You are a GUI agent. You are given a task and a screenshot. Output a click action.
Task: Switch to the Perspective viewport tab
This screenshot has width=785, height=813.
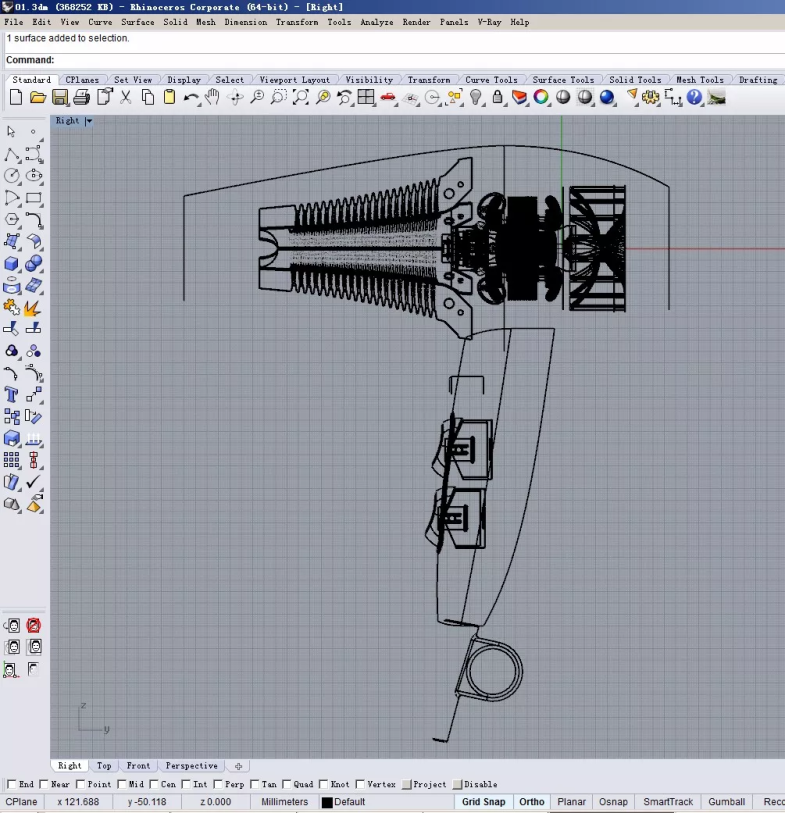pos(191,766)
